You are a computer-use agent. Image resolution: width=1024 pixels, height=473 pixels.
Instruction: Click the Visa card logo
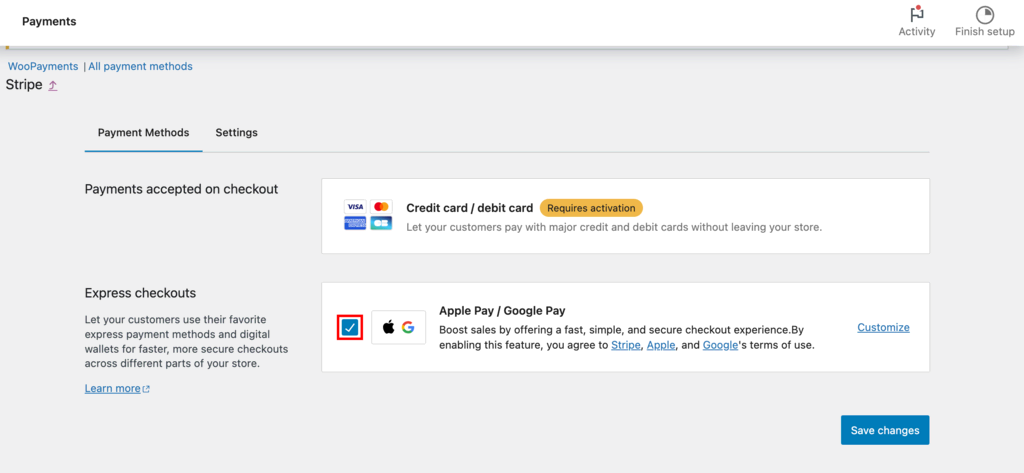[355, 206]
